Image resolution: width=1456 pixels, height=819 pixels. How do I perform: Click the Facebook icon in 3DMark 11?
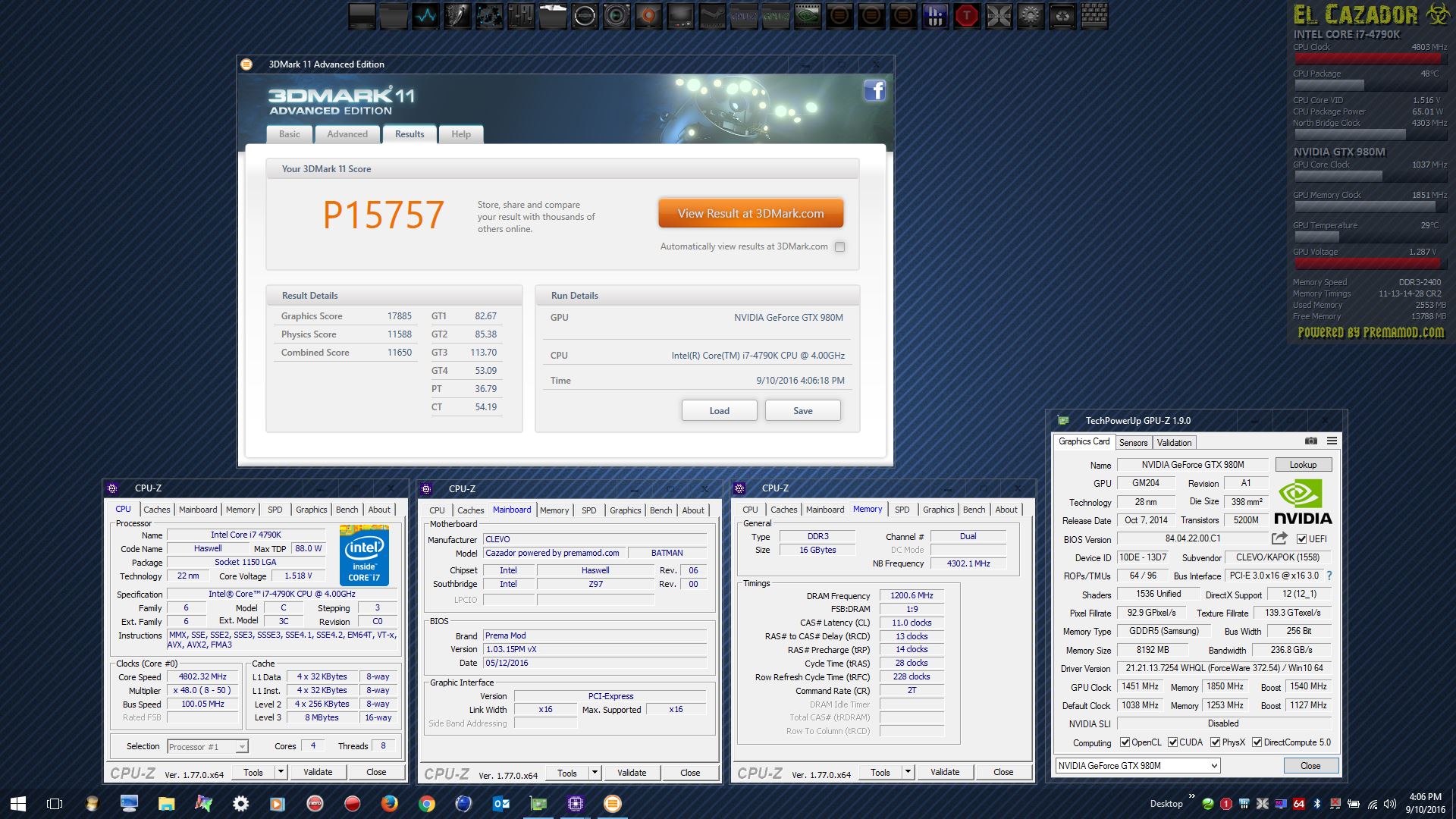point(874,91)
